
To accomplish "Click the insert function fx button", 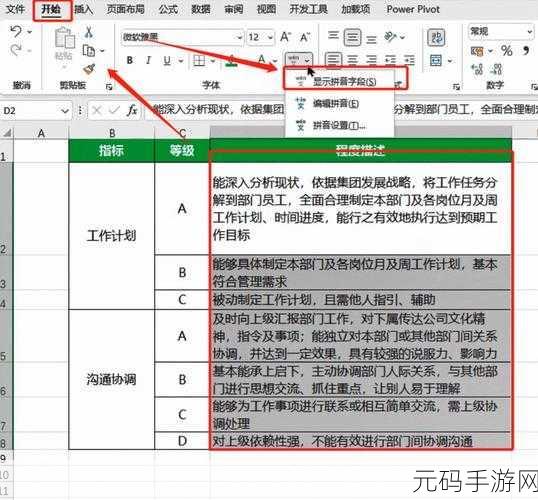I will (x=132, y=111).
